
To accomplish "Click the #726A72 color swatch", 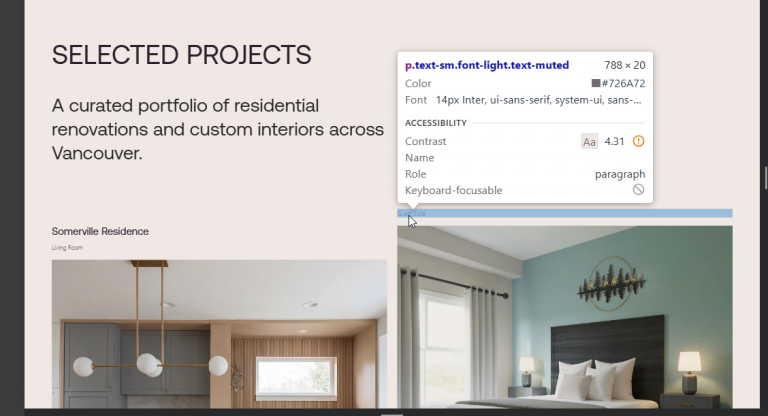I will tap(596, 83).
